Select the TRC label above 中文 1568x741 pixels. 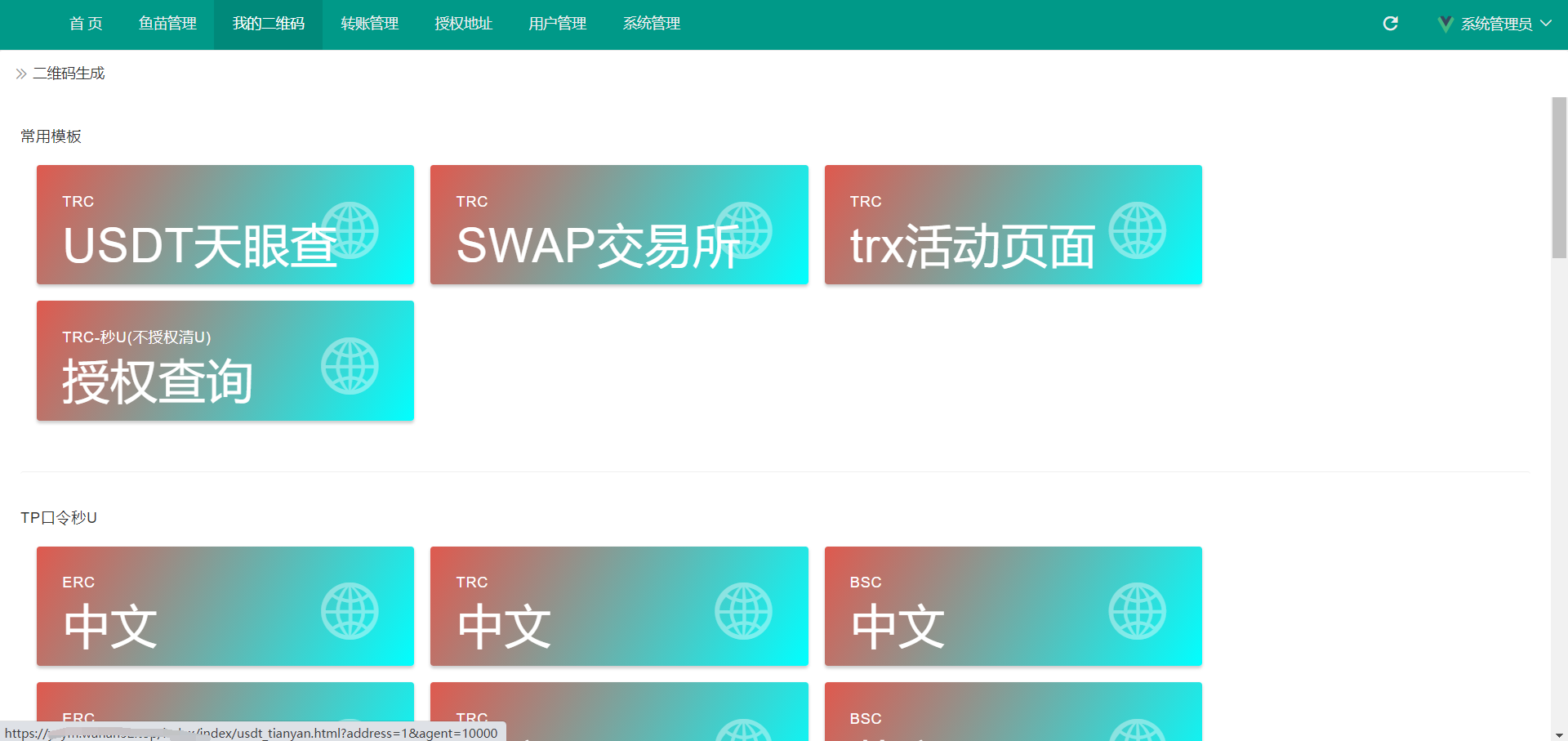point(472,582)
